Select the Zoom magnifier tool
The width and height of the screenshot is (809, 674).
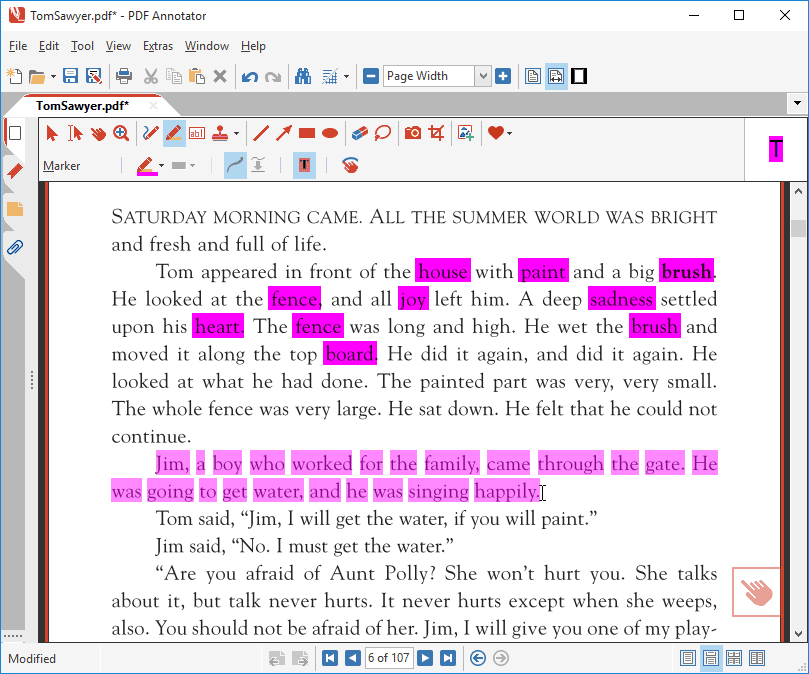pyautogui.click(x=121, y=133)
